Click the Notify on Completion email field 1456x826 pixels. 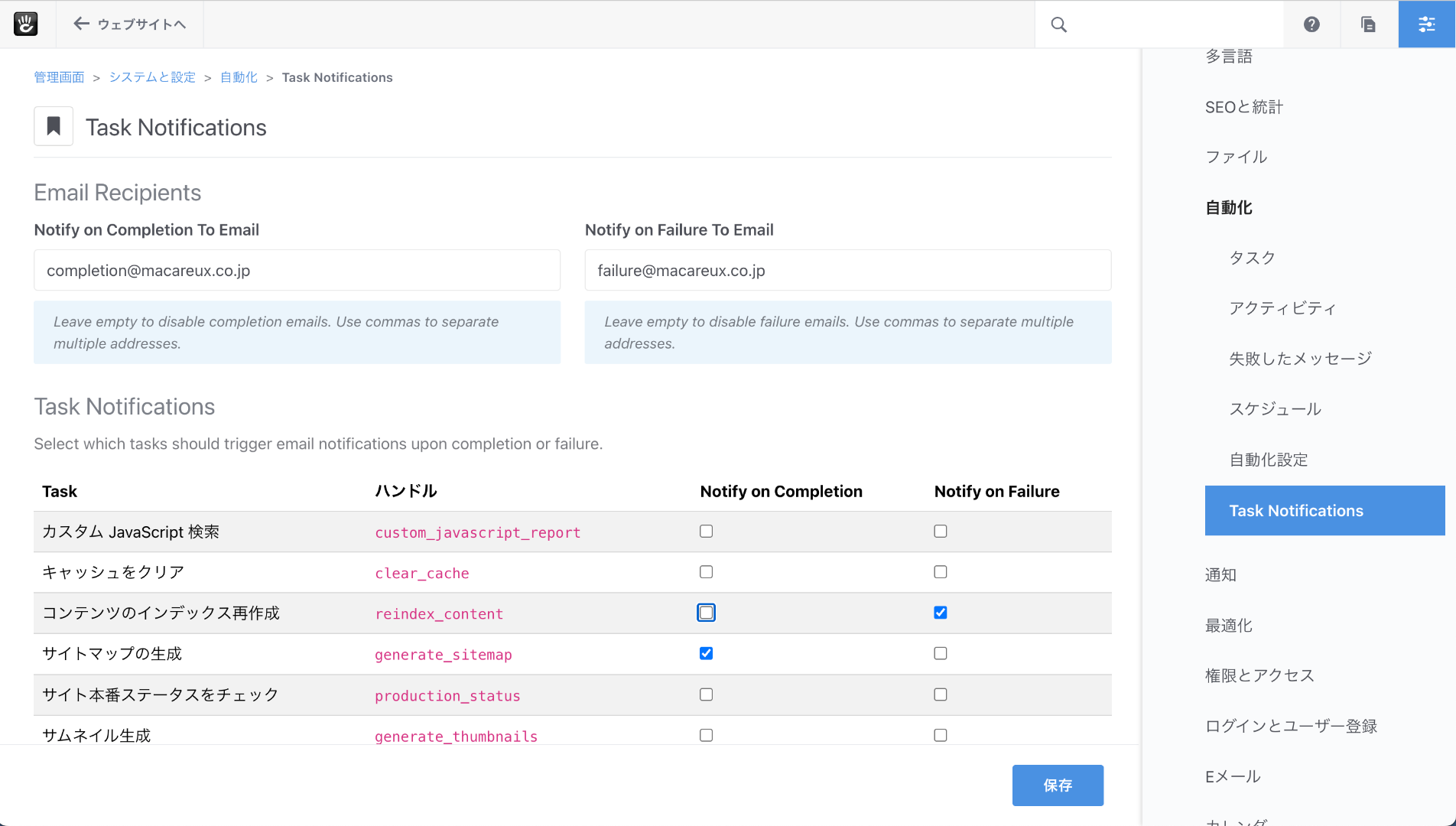(297, 270)
